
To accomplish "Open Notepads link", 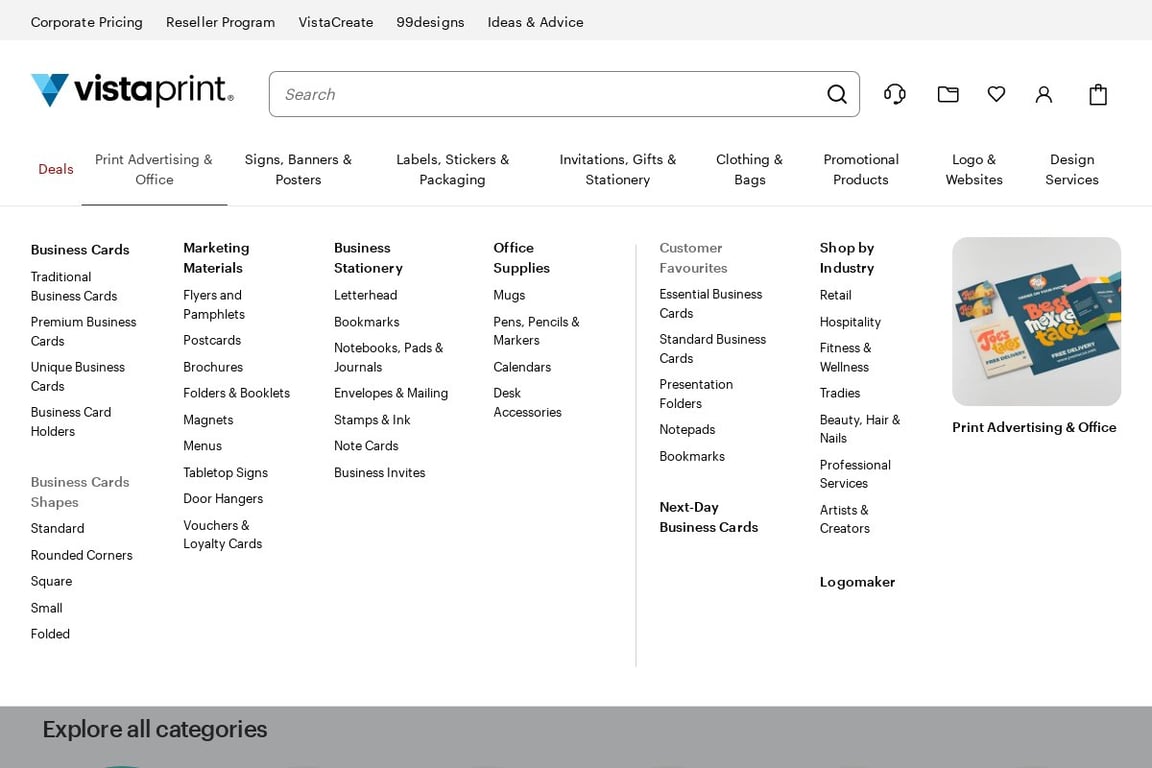I will coord(687,430).
